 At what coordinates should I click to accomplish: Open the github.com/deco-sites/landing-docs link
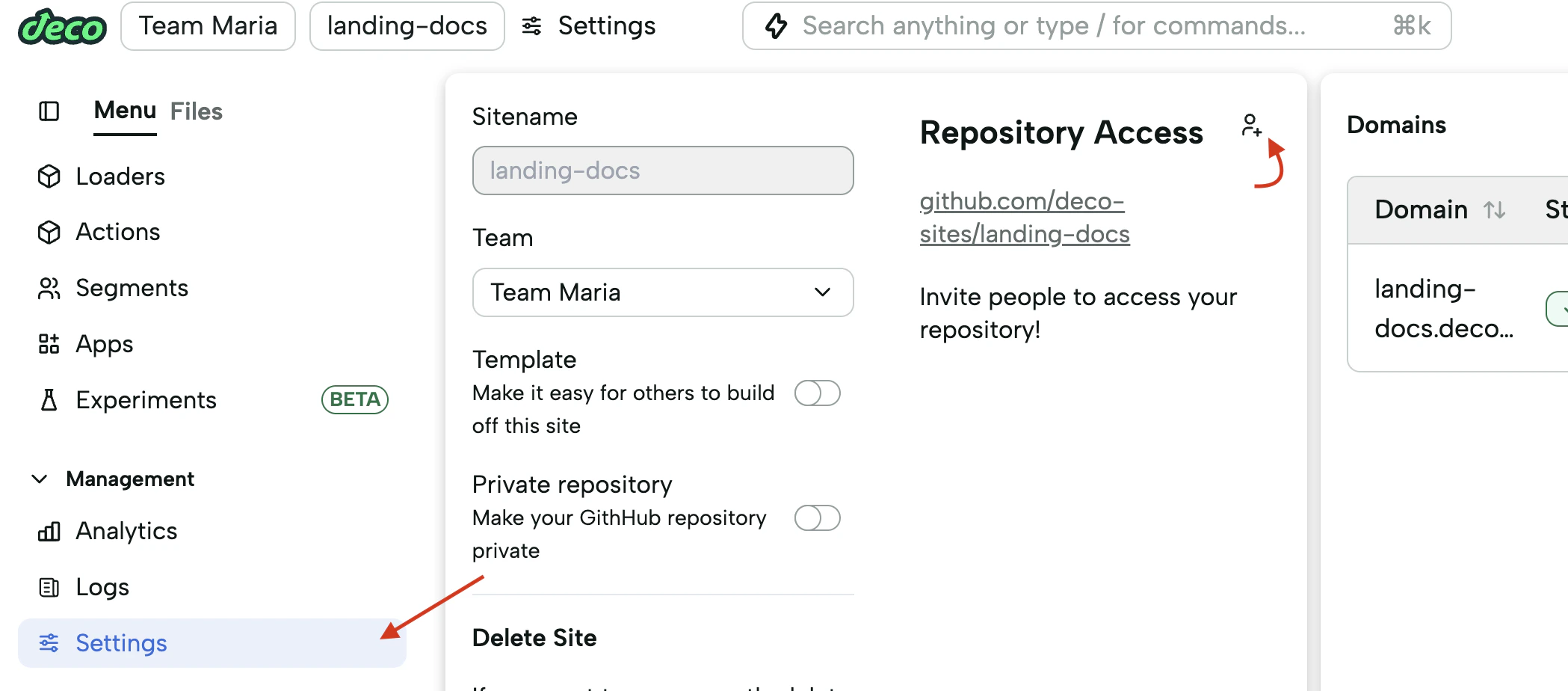pyautogui.click(x=1024, y=217)
